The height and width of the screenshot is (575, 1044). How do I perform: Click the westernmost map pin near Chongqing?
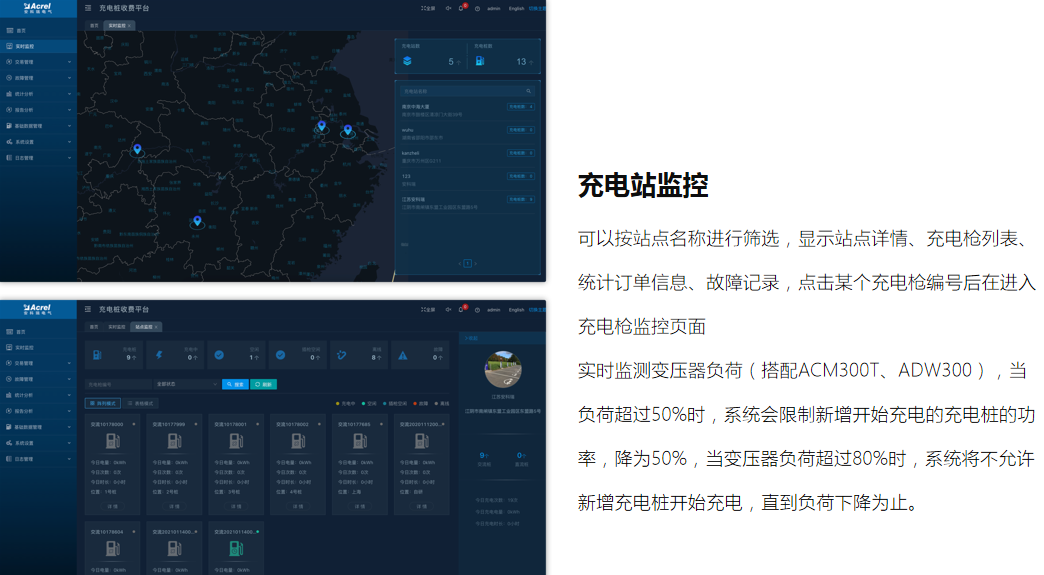tap(137, 149)
